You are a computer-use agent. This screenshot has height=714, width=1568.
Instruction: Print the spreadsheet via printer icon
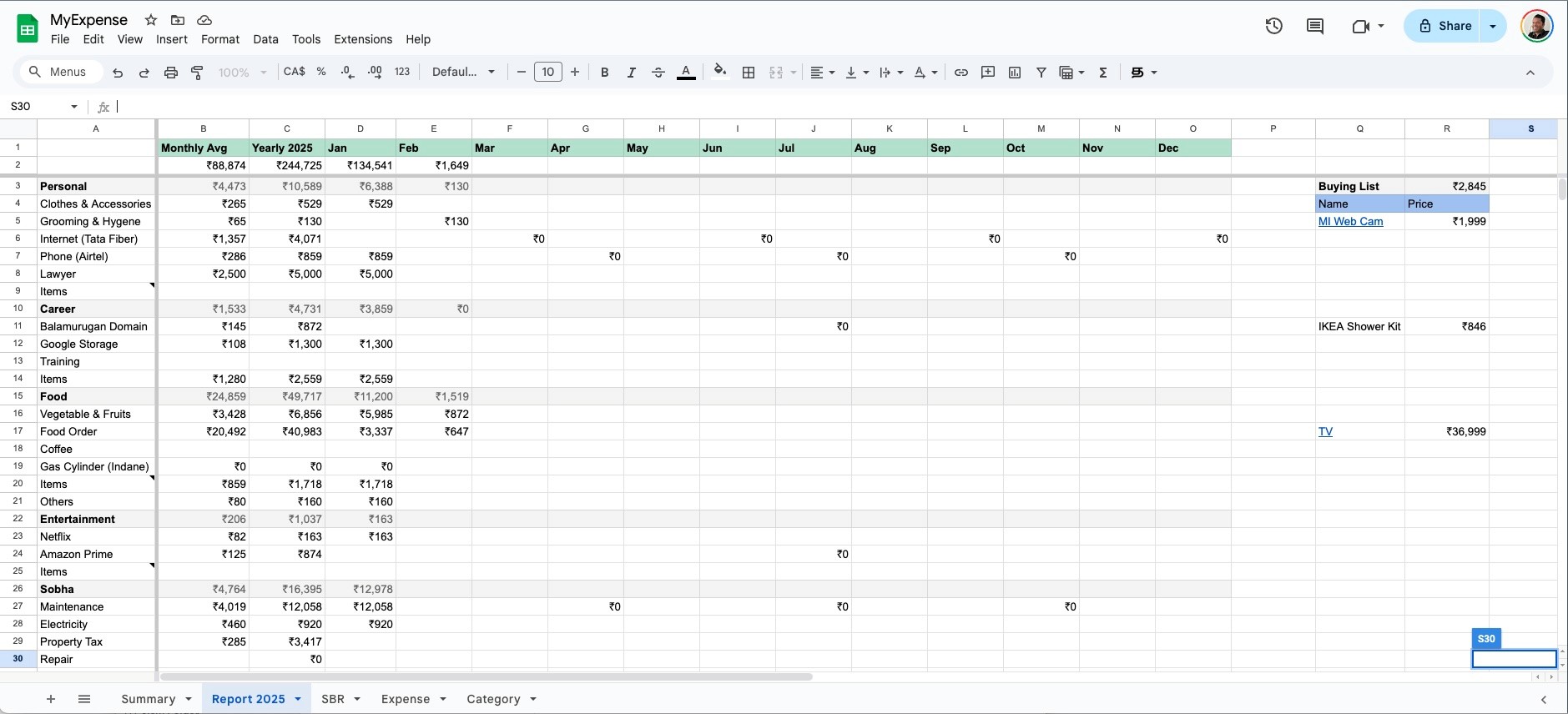point(171,73)
